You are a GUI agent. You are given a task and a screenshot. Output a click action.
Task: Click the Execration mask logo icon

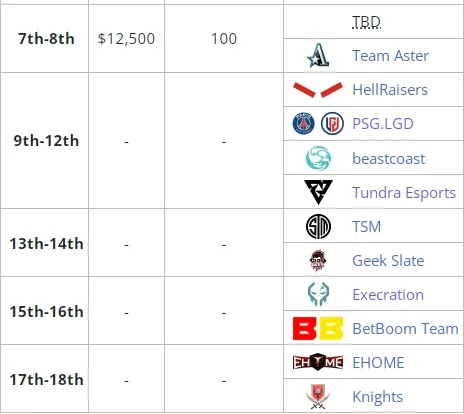pos(318,294)
